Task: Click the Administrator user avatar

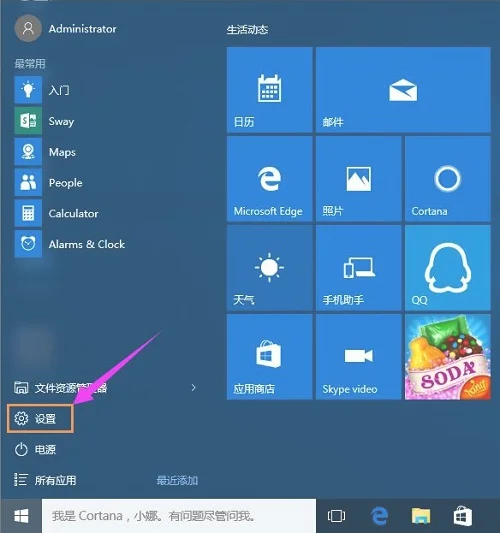Action: coord(28,29)
